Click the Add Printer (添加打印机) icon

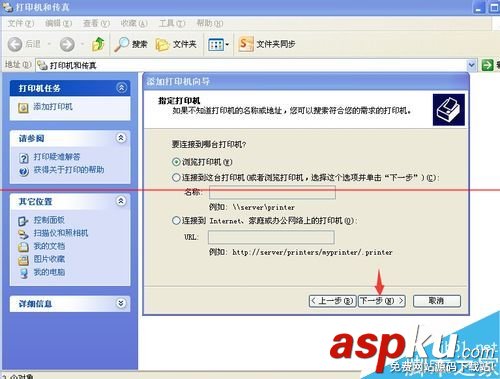pyautogui.click(x=23, y=107)
